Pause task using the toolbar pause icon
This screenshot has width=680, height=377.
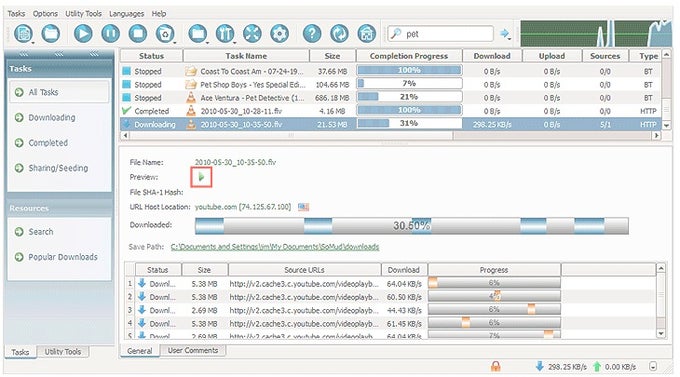[110, 33]
